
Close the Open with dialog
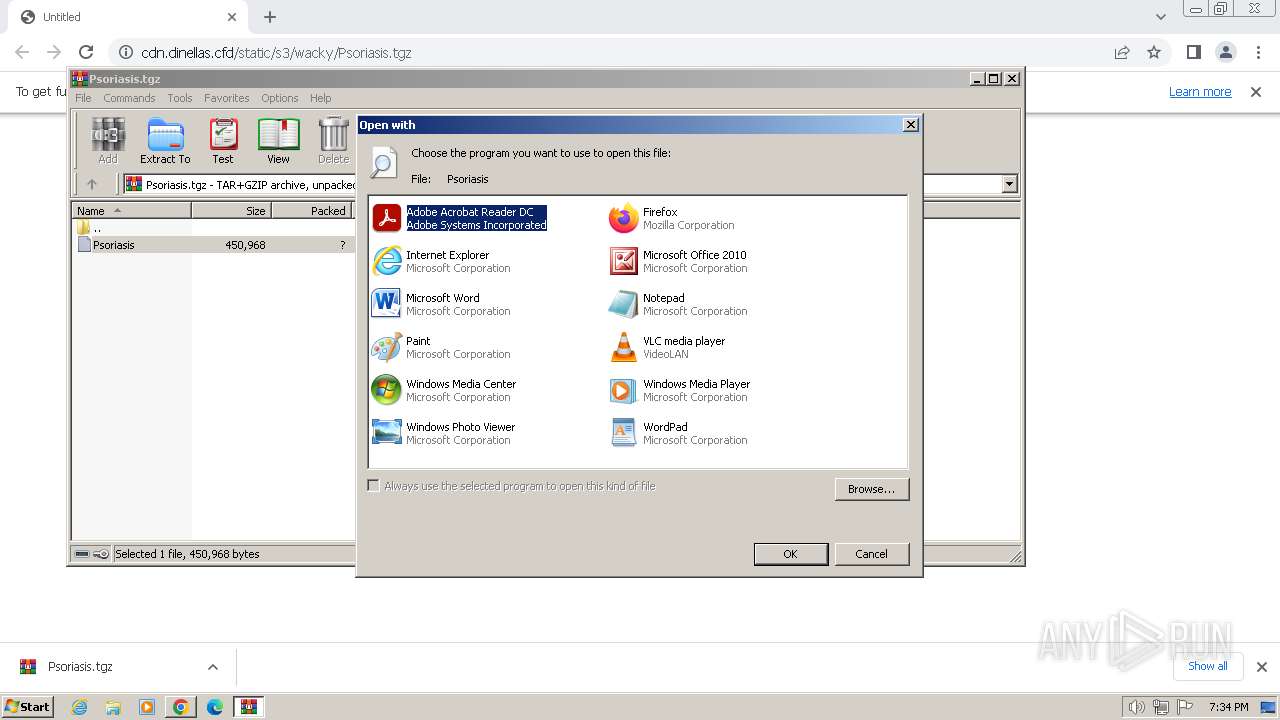coord(910,125)
